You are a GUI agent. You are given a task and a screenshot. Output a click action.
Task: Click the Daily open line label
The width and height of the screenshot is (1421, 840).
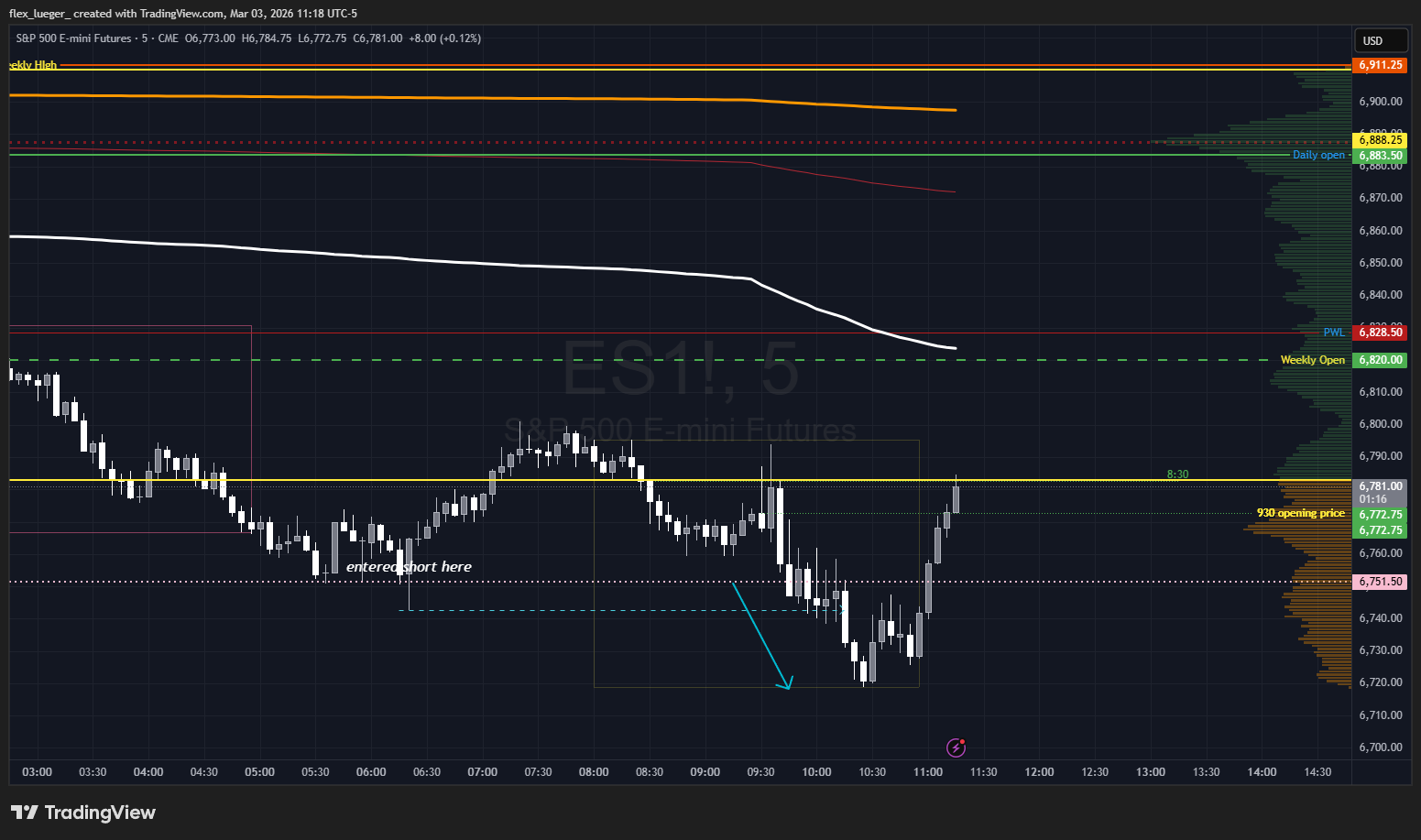pos(1318,155)
